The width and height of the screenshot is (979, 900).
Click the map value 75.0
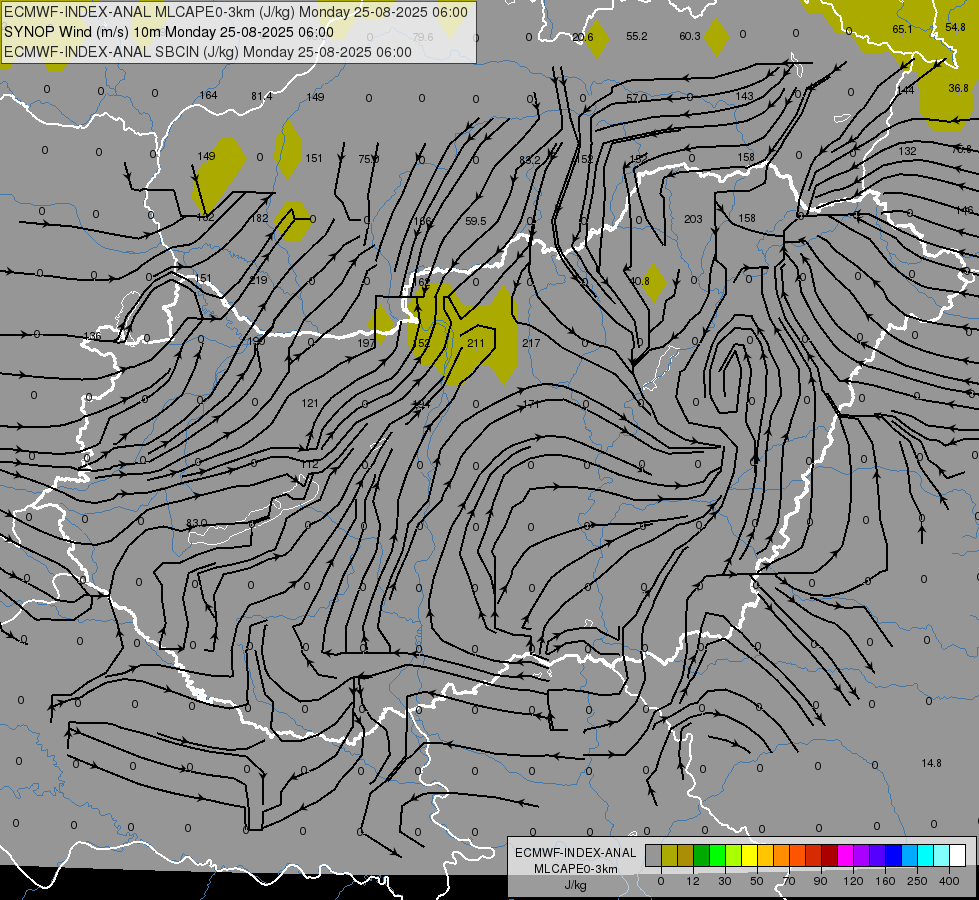click(368, 159)
